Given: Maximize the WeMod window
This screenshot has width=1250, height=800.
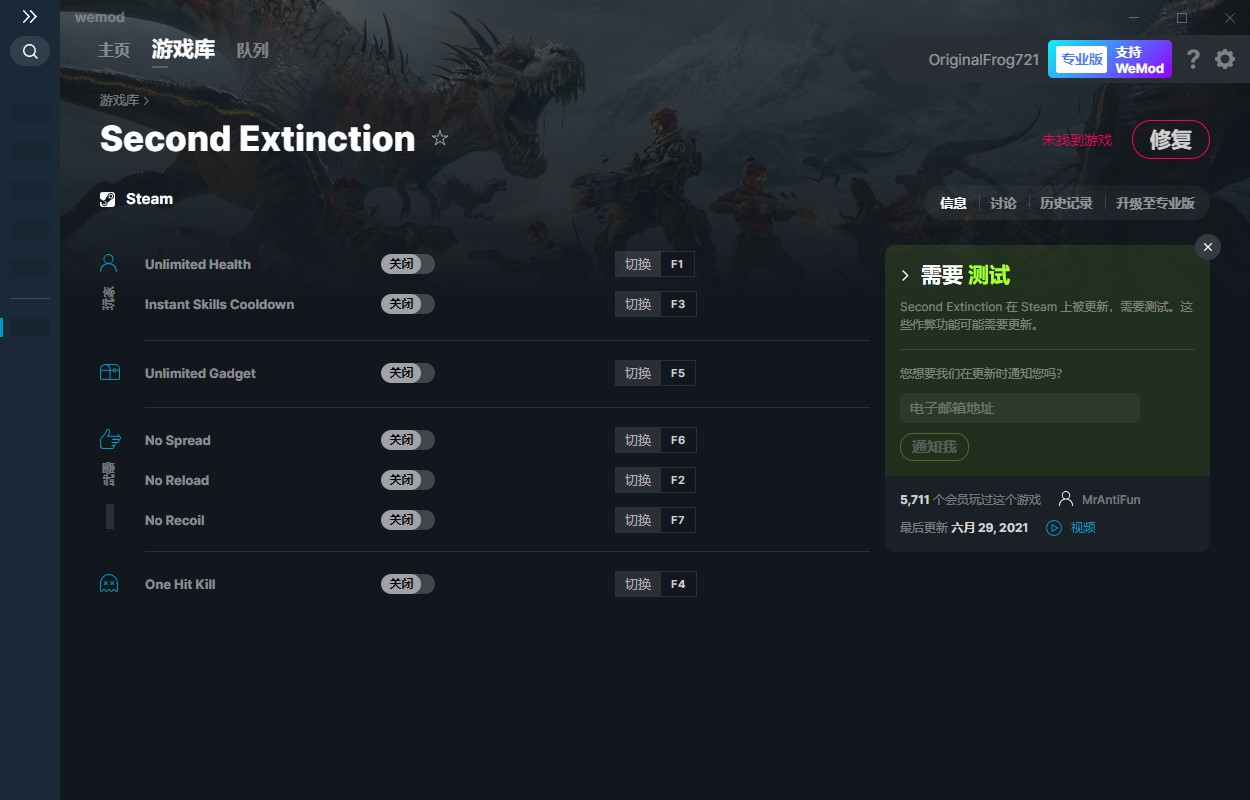Looking at the screenshot, I should click(x=1182, y=18).
